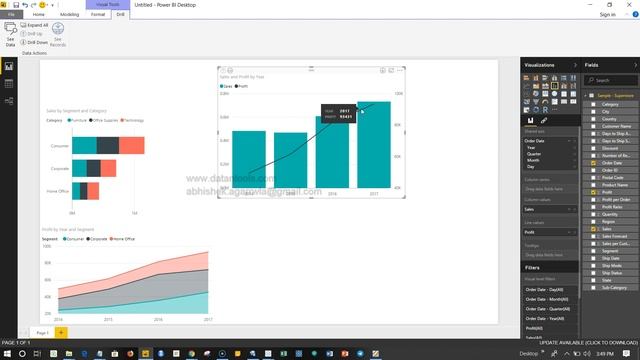The height and width of the screenshot is (360, 640).
Task: Expand the Order Date - Quarter filter card
Action: click(x=550, y=309)
